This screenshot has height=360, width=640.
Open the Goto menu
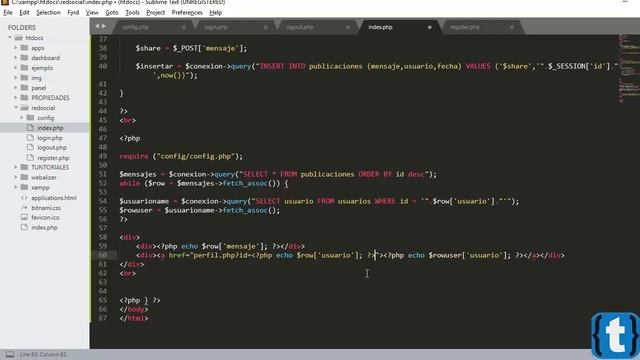[x=111, y=13]
